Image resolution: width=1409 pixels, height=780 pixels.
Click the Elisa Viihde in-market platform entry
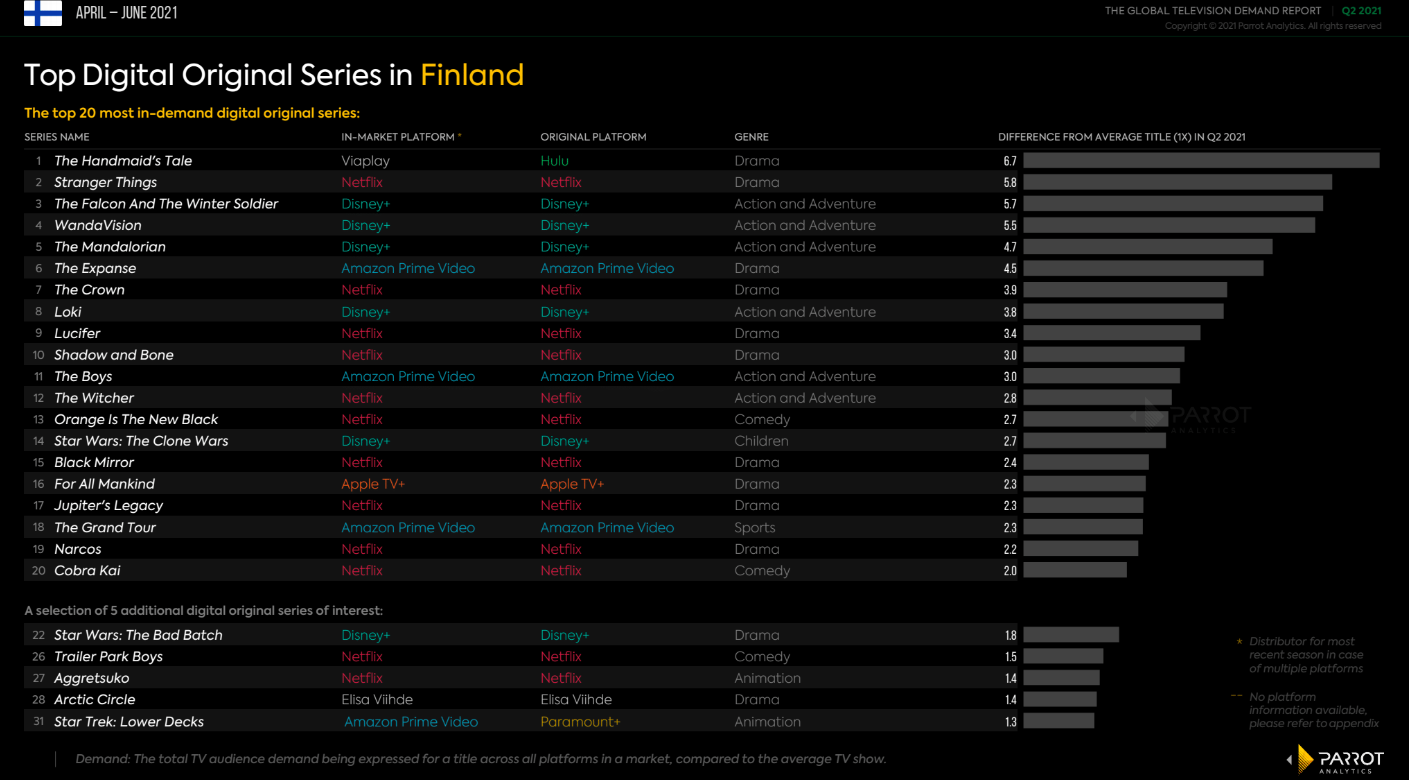coord(377,700)
